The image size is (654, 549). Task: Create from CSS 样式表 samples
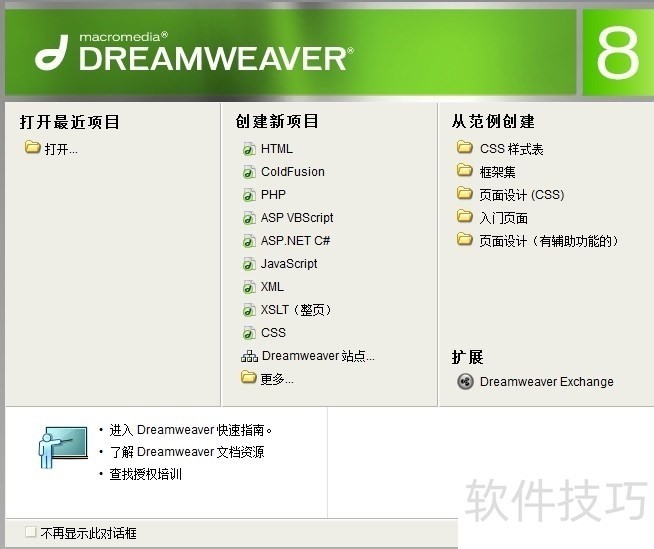(x=511, y=149)
